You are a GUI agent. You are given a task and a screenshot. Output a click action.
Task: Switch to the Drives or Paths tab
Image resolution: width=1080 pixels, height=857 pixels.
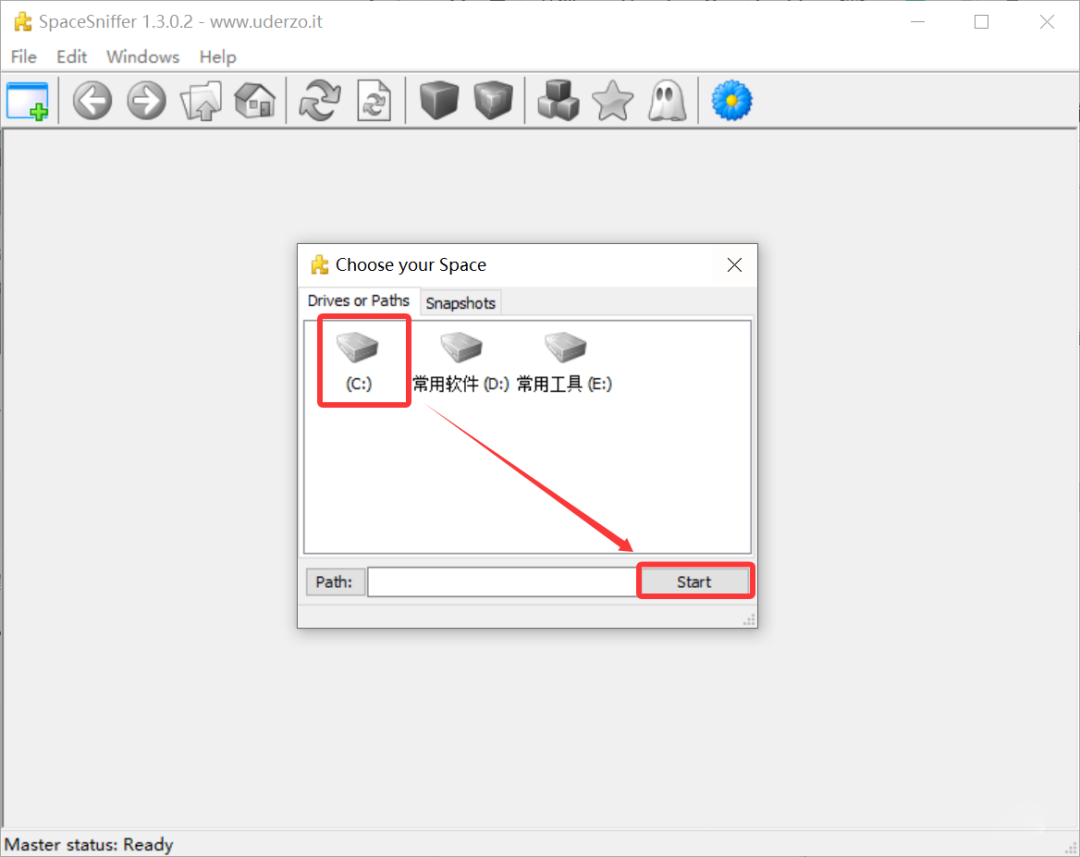click(x=358, y=301)
